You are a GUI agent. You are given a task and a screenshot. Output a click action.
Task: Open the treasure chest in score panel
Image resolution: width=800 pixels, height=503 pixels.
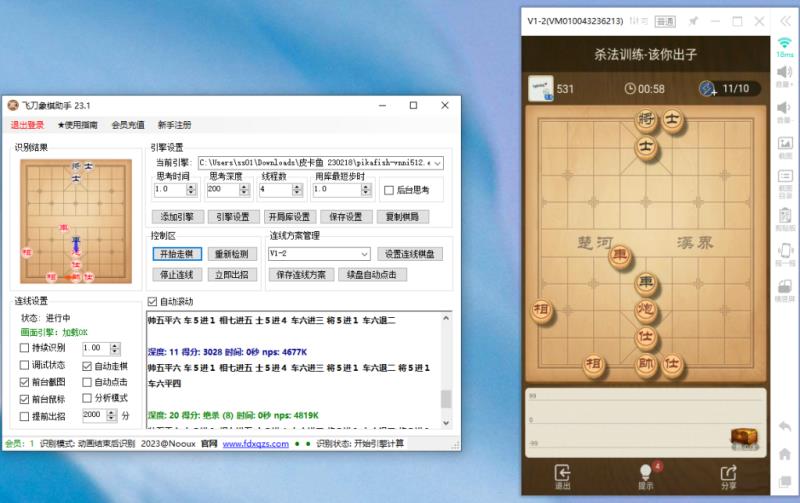[x=744, y=438]
